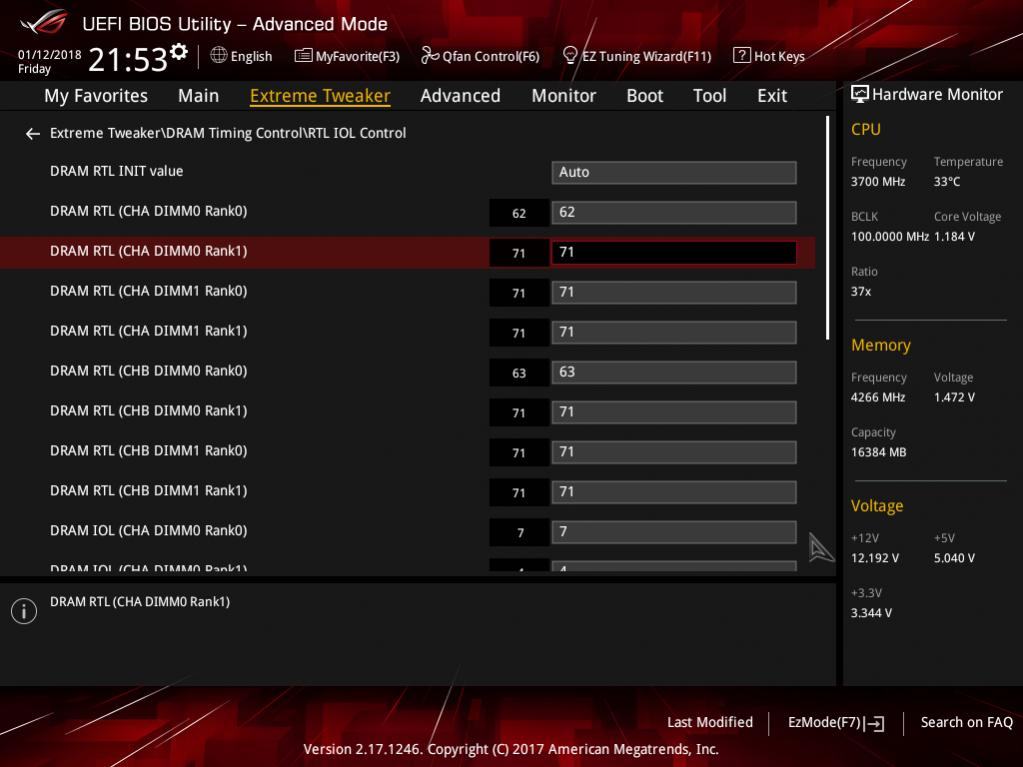This screenshot has height=767, width=1023.
Task: Select DRAM IOL (CHA DIMM0 Rank0) row label
Action: click(x=149, y=531)
